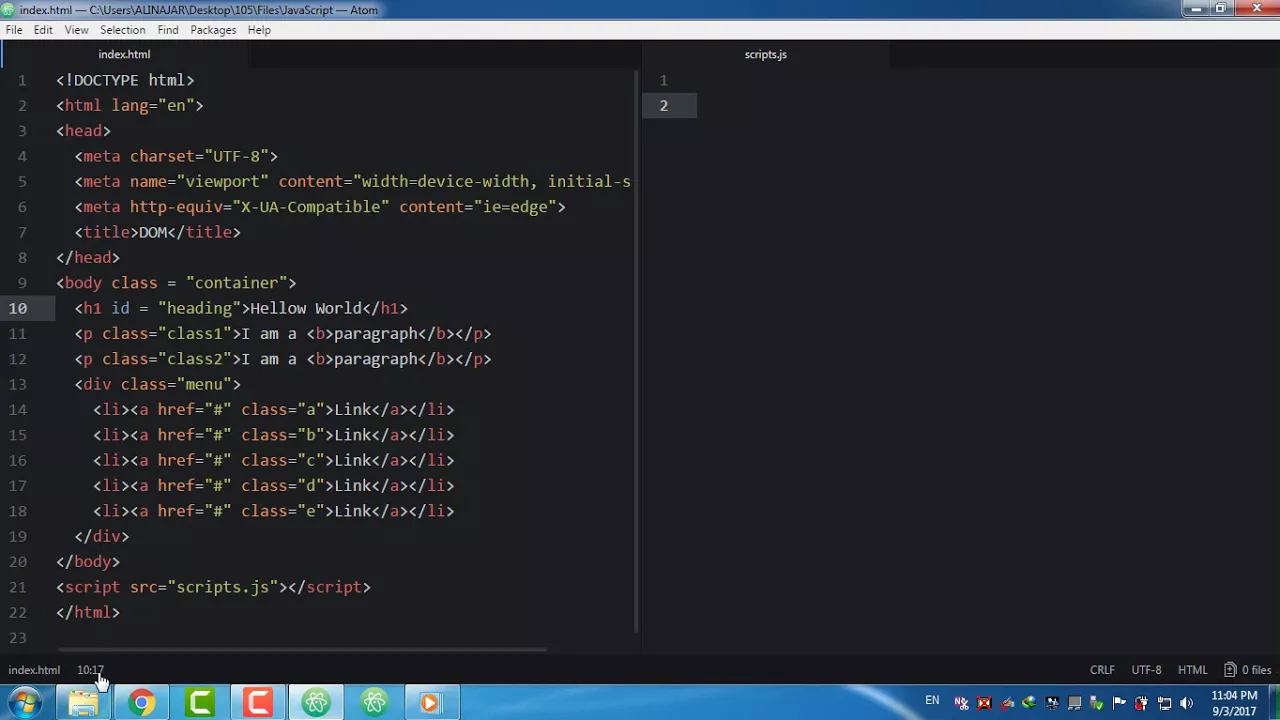
Task: Click the link line with class="c"
Action: point(273,460)
